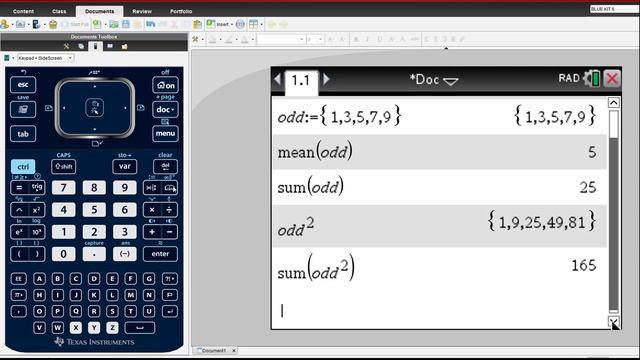640x360 pixels.
Task: Click the touchpad center button
Action: pos(95,108)
